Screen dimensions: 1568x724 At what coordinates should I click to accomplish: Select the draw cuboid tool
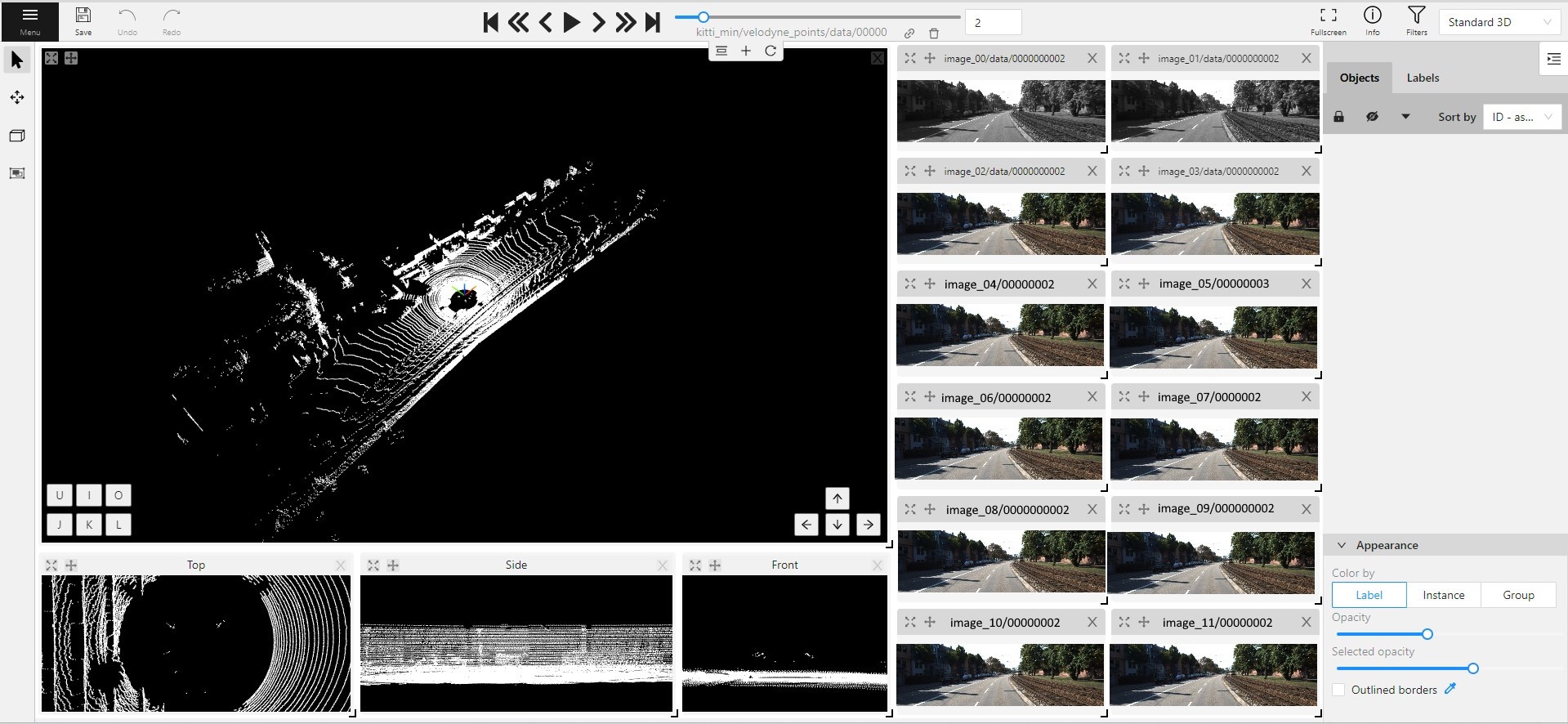coord(17,136)
